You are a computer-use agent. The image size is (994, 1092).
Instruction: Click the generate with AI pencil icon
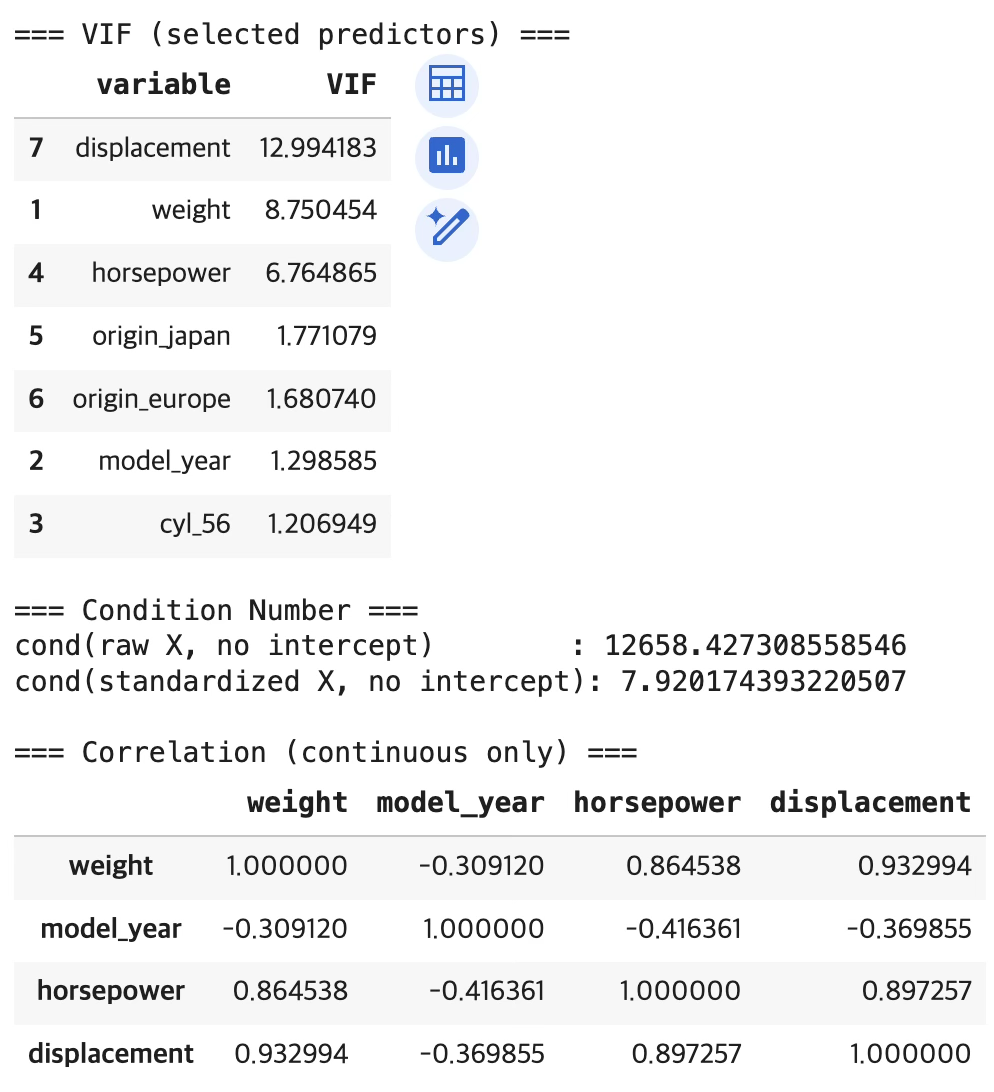(x=447, y=229)
